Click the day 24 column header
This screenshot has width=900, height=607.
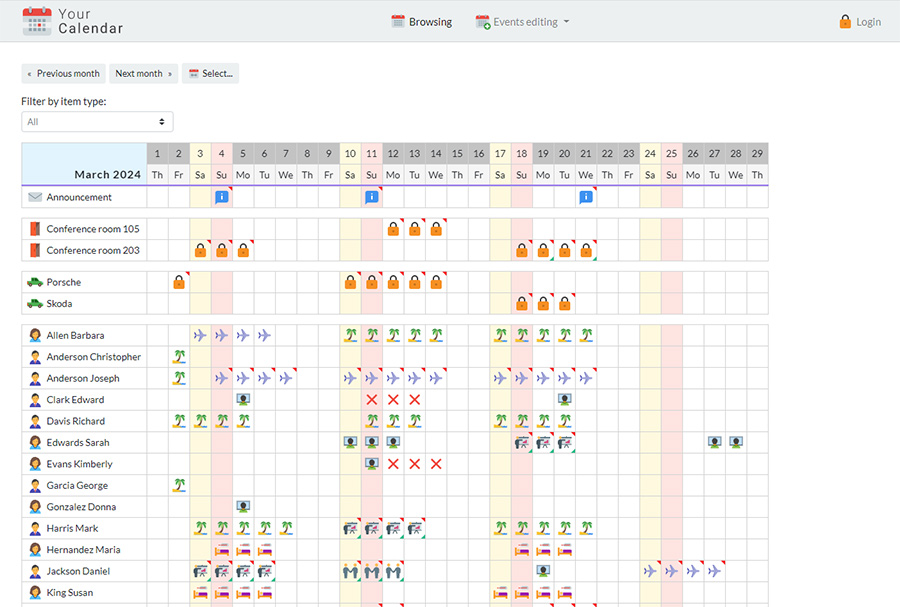pos(650,154)
